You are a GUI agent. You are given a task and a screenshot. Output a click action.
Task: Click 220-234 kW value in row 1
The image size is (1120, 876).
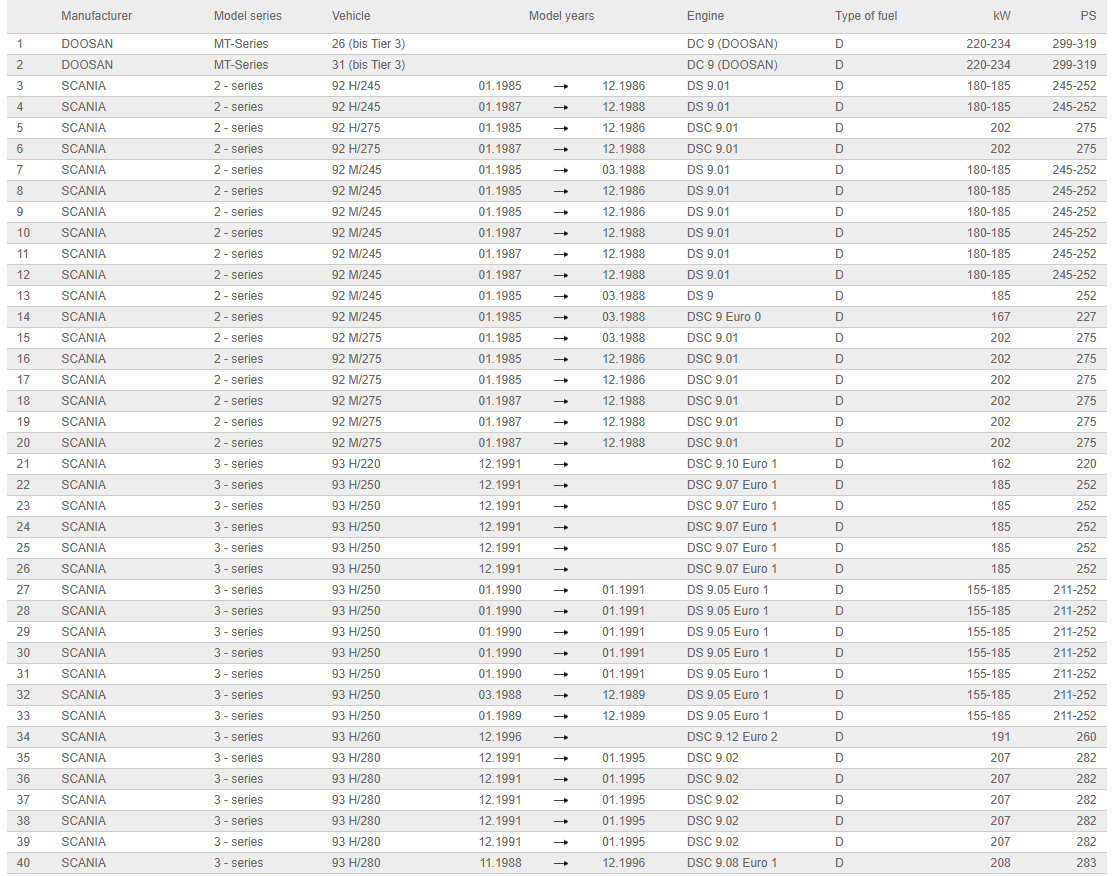tap(989, 44)
